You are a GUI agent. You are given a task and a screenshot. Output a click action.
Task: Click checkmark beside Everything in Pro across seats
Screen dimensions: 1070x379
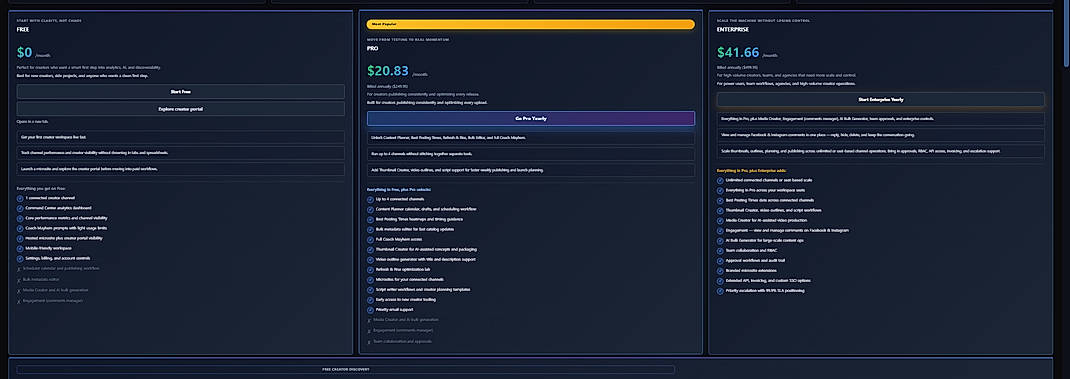pyautogui.click(x=720, y=191)
